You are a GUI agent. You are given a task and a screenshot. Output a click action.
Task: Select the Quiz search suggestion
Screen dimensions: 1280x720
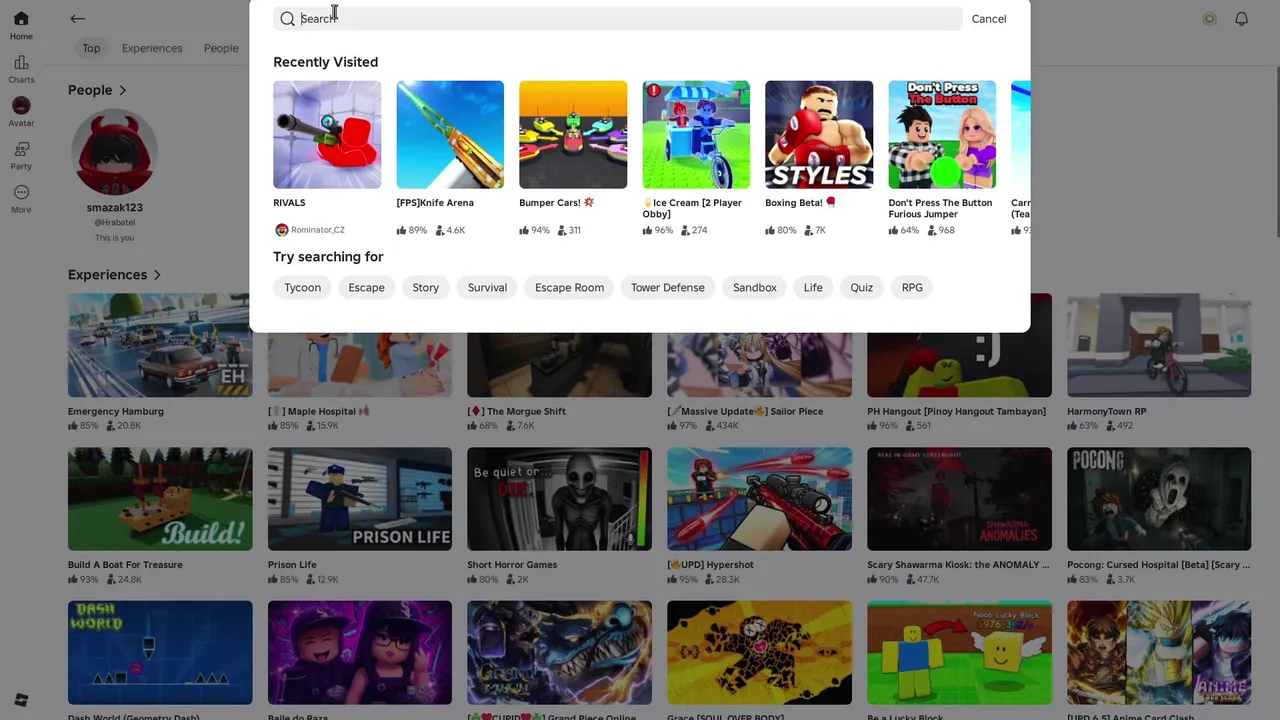click(861, 287)
